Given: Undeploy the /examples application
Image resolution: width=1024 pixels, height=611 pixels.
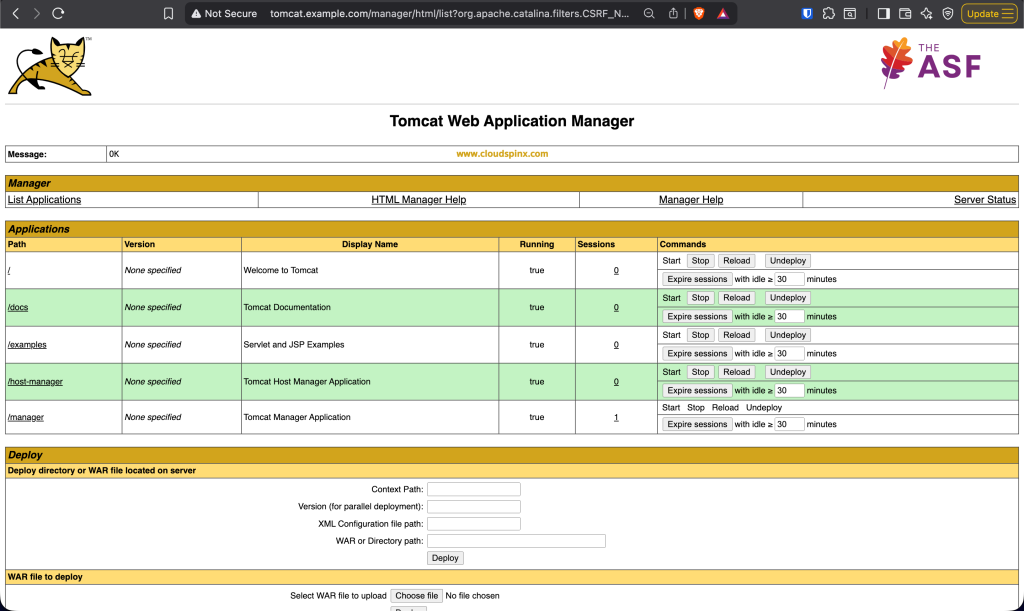Looking at the screenshot, I should pyautogui.click(x=787, y=335).
